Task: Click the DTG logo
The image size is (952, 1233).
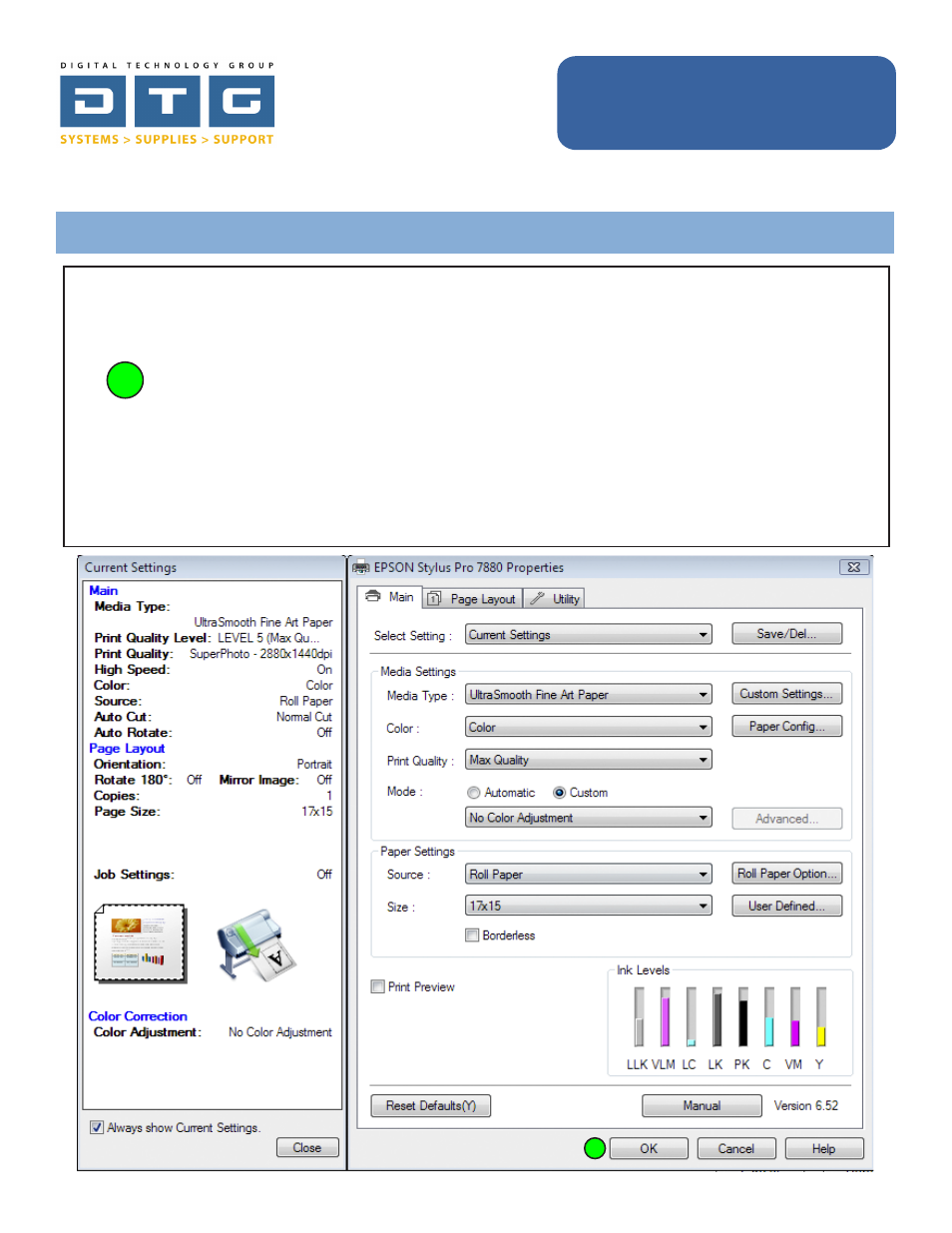Action: point(167,104)
